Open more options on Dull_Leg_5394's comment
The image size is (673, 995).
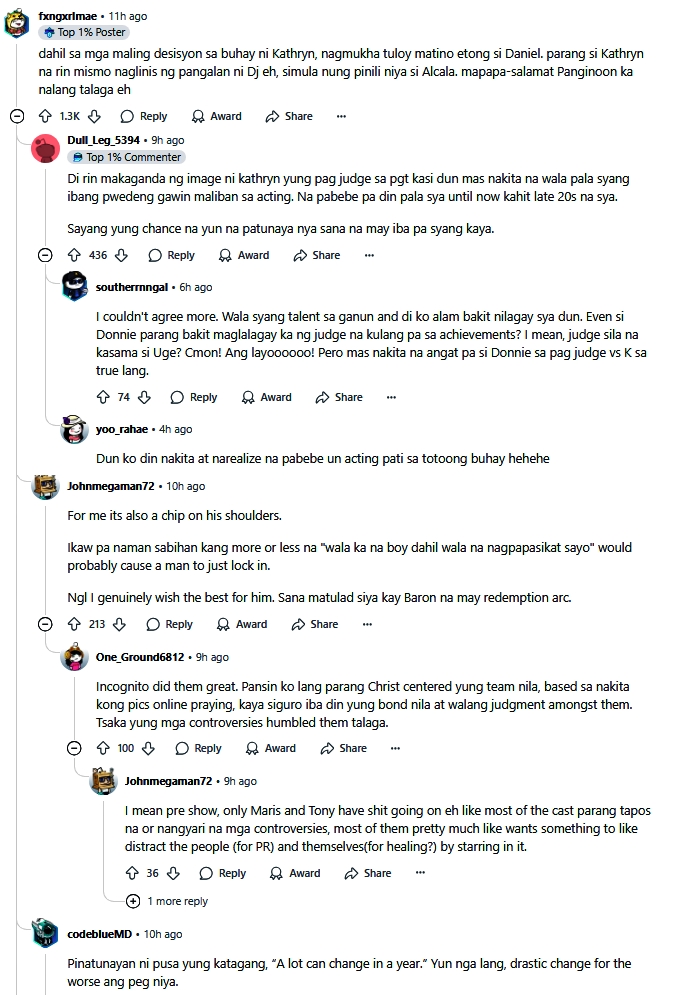pyautogui.click(x=369, y=255)
